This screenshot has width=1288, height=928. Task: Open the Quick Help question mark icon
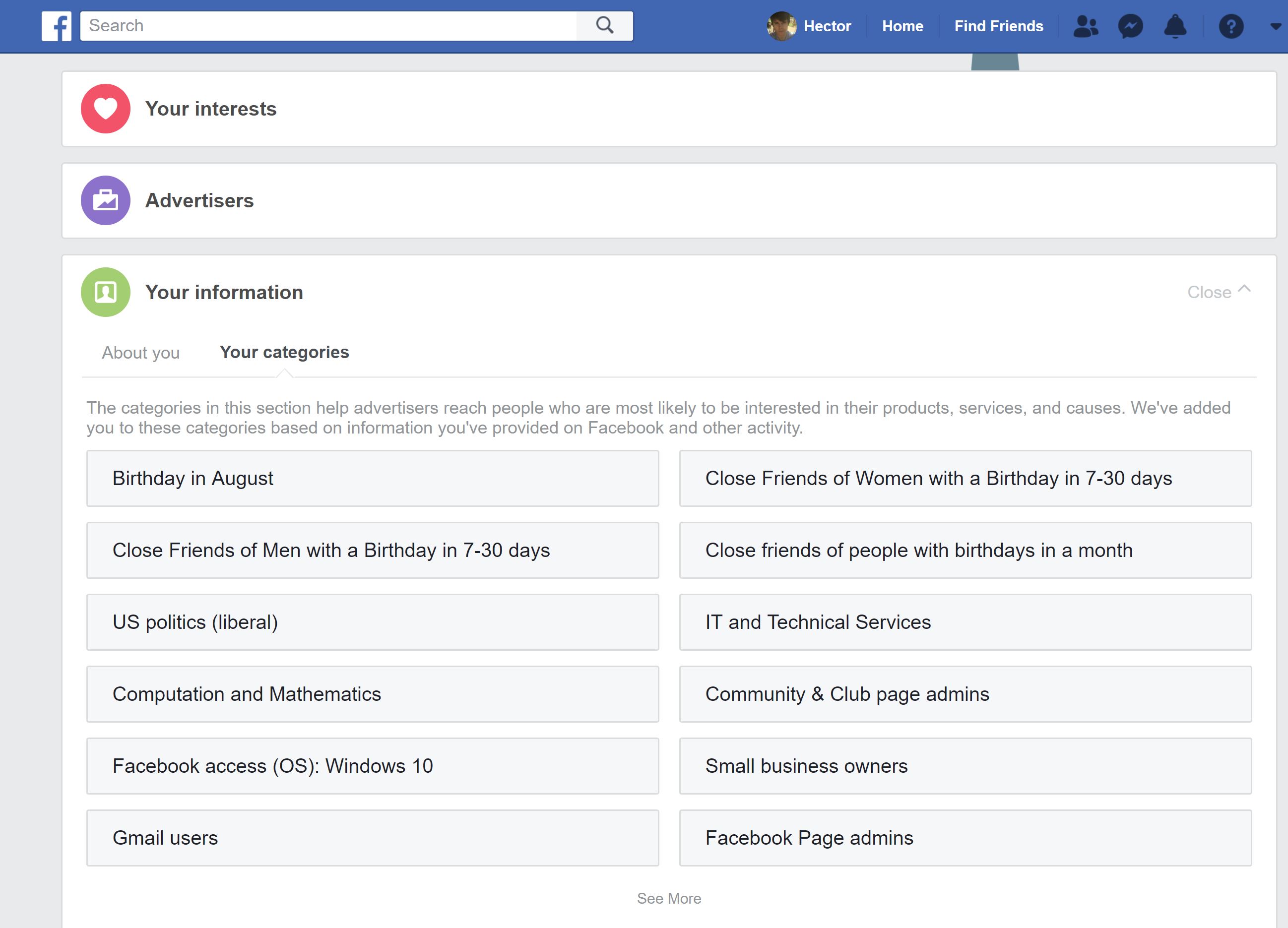pos(1230,26)
